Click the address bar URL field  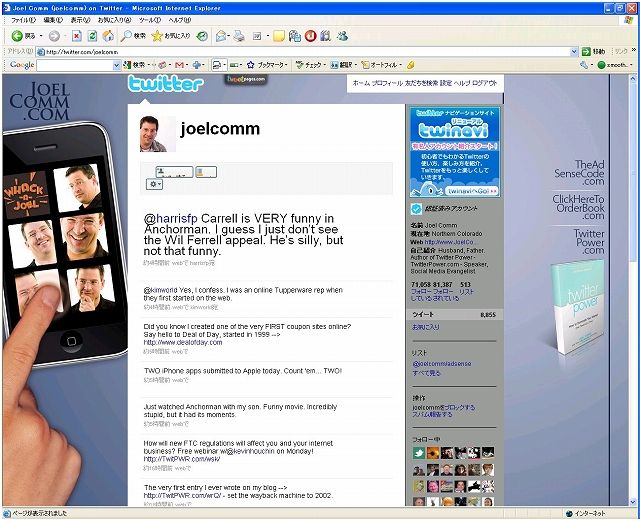point(304,52)
